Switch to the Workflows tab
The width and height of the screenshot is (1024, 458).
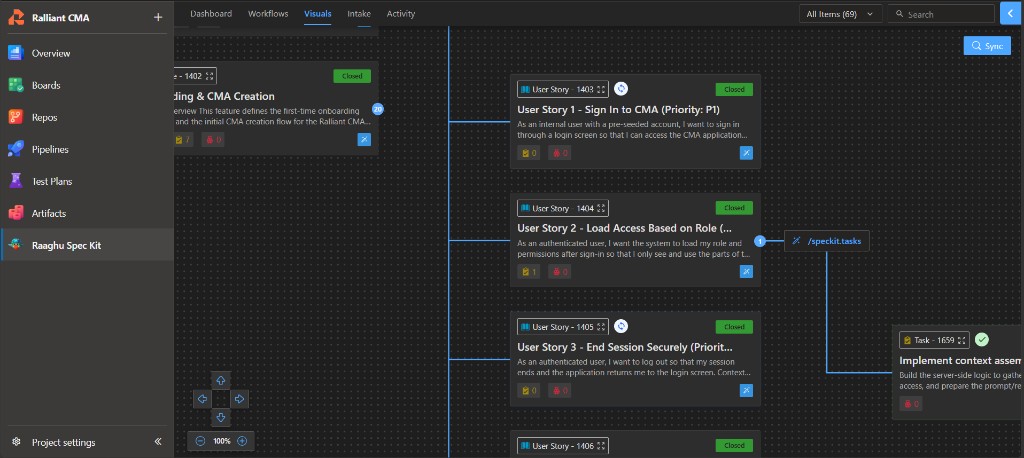pyautogui.click(x=268, y=14)
